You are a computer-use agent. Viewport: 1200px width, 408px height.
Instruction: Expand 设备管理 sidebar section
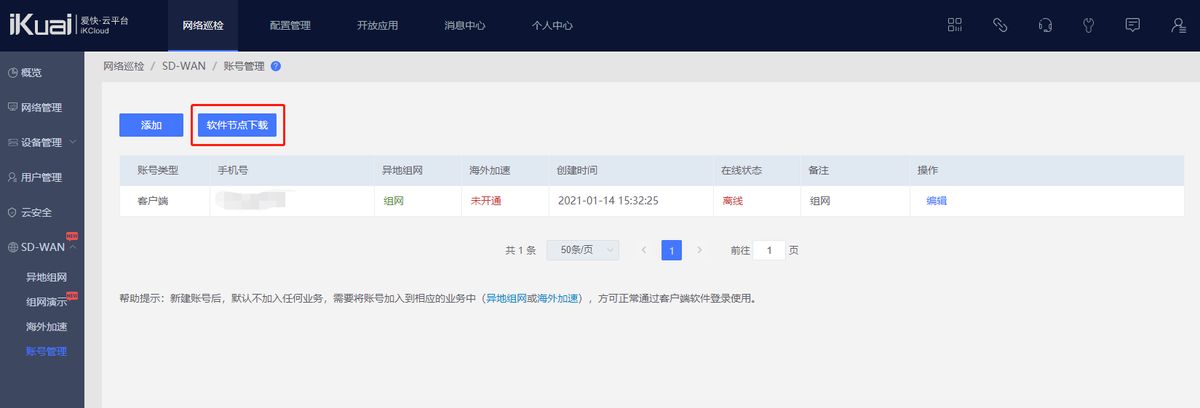pyautogui.click(x=42, y=142)
